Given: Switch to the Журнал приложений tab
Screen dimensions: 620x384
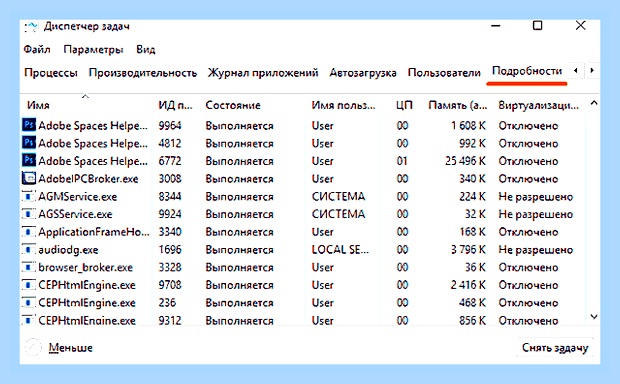Looking at the screenshot, I should (x=263, y=73).
